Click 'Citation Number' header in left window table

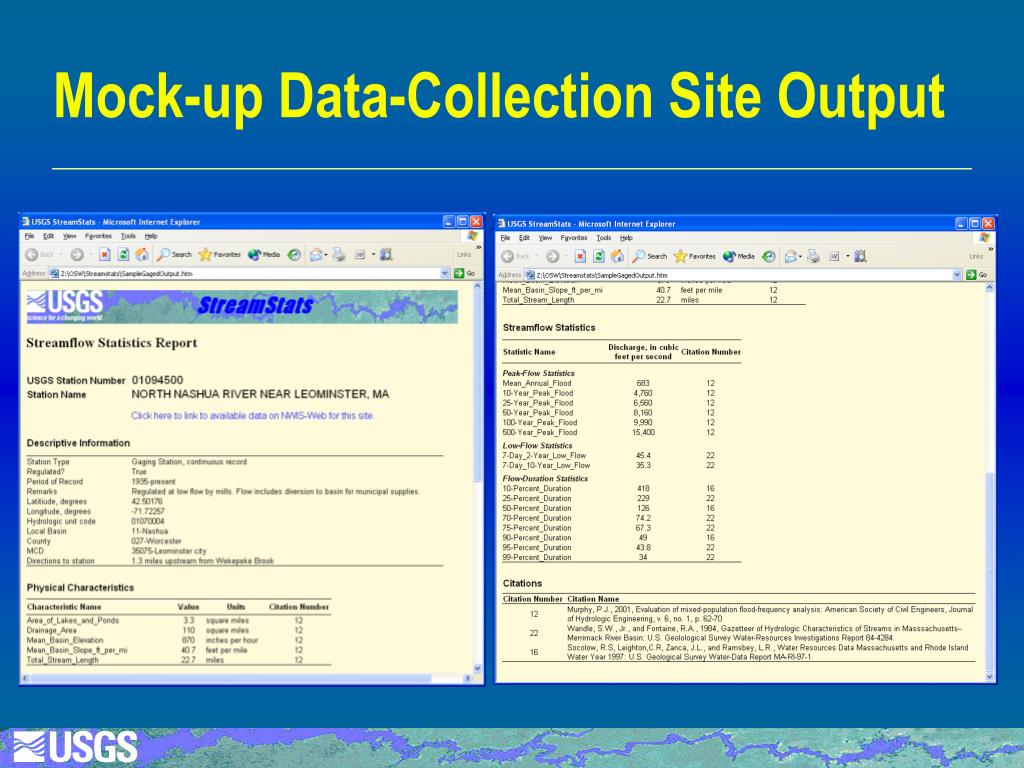(x=299, y=607)
